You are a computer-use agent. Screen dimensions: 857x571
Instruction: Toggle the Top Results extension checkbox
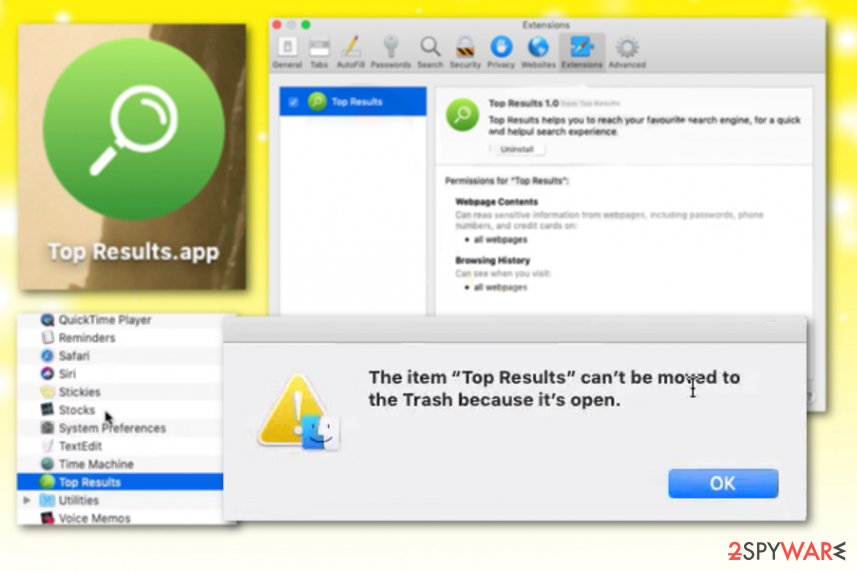[294, 102]
